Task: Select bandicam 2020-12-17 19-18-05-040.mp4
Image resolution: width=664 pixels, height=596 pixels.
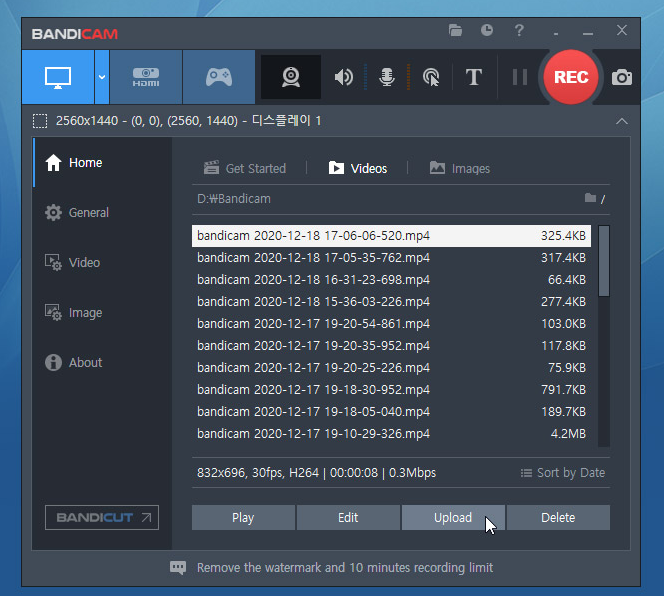Action: (x=391, y=412)
